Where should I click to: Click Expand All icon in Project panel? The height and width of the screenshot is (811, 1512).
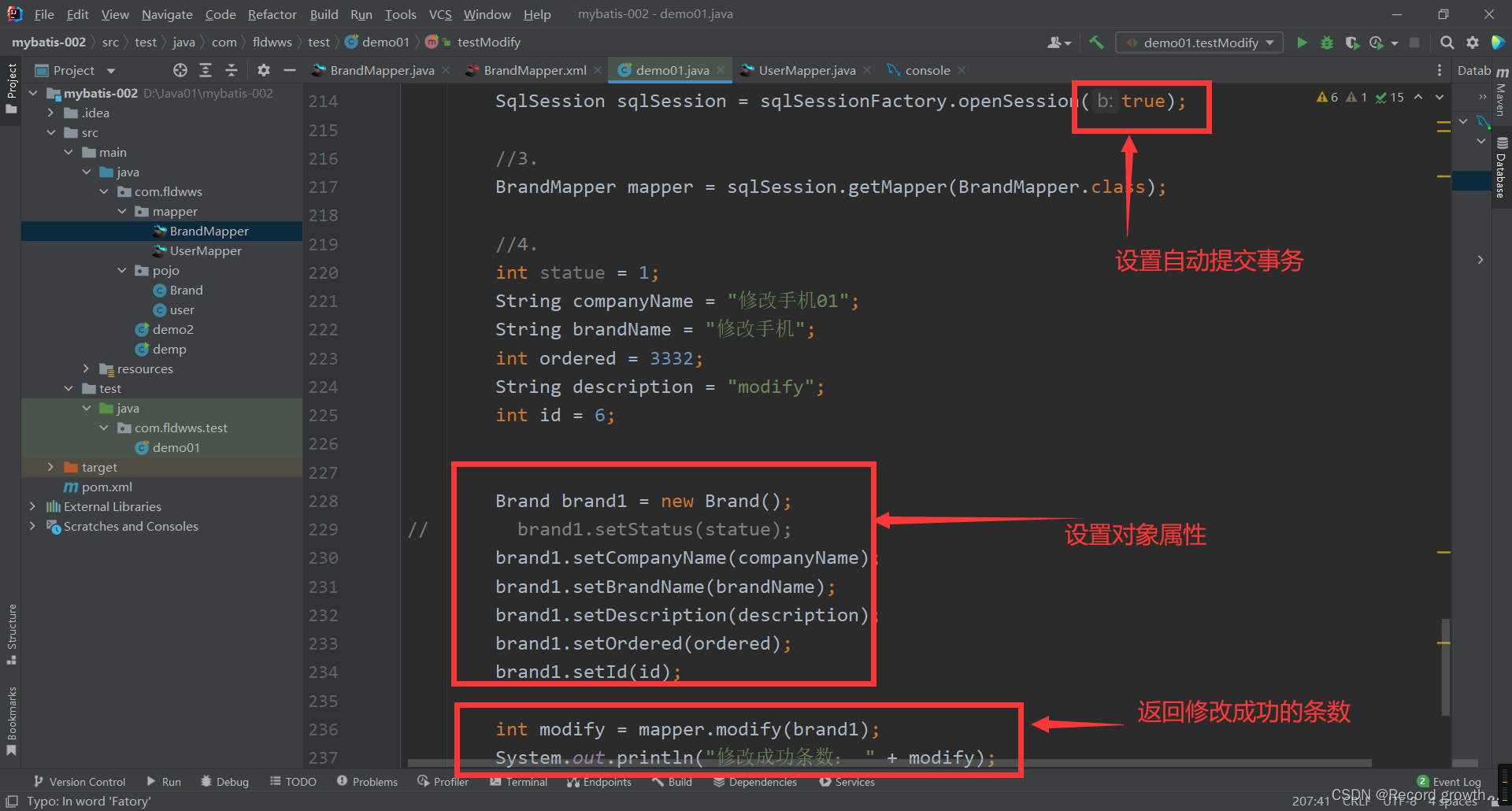206,70
